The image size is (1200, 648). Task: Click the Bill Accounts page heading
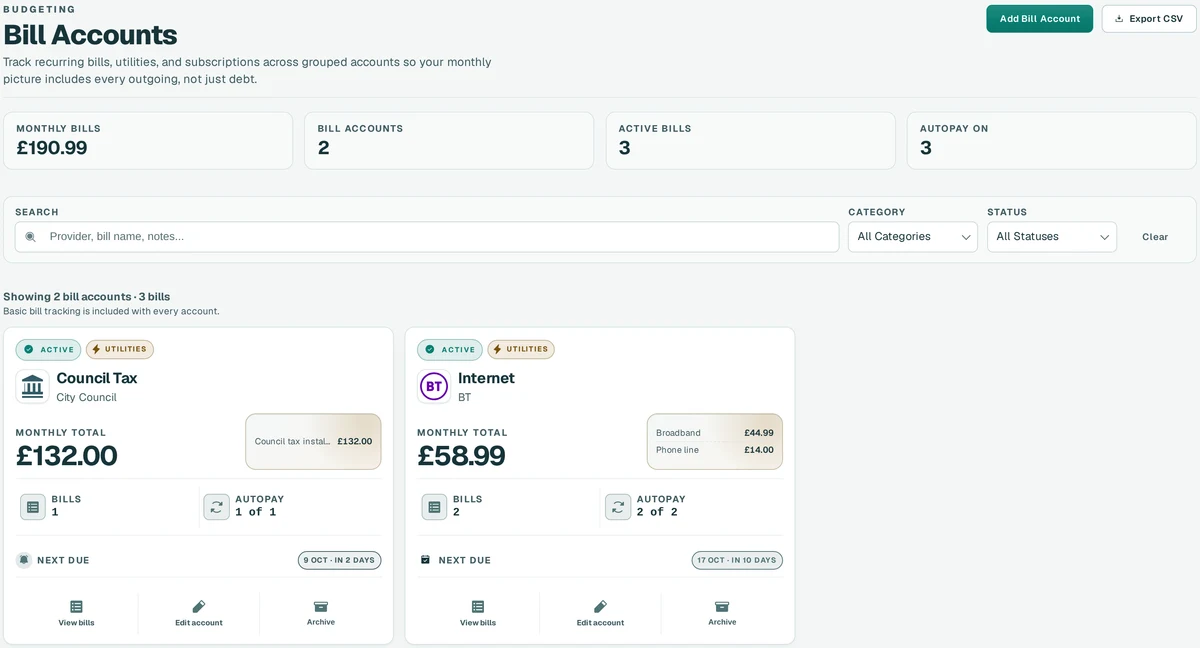pos(90,35)
